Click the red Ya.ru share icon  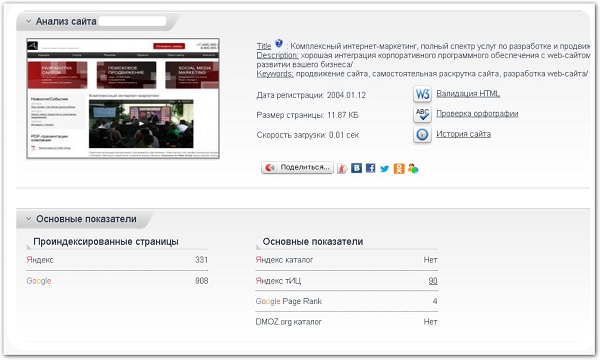pyautogui.click(x=342, y=168)
